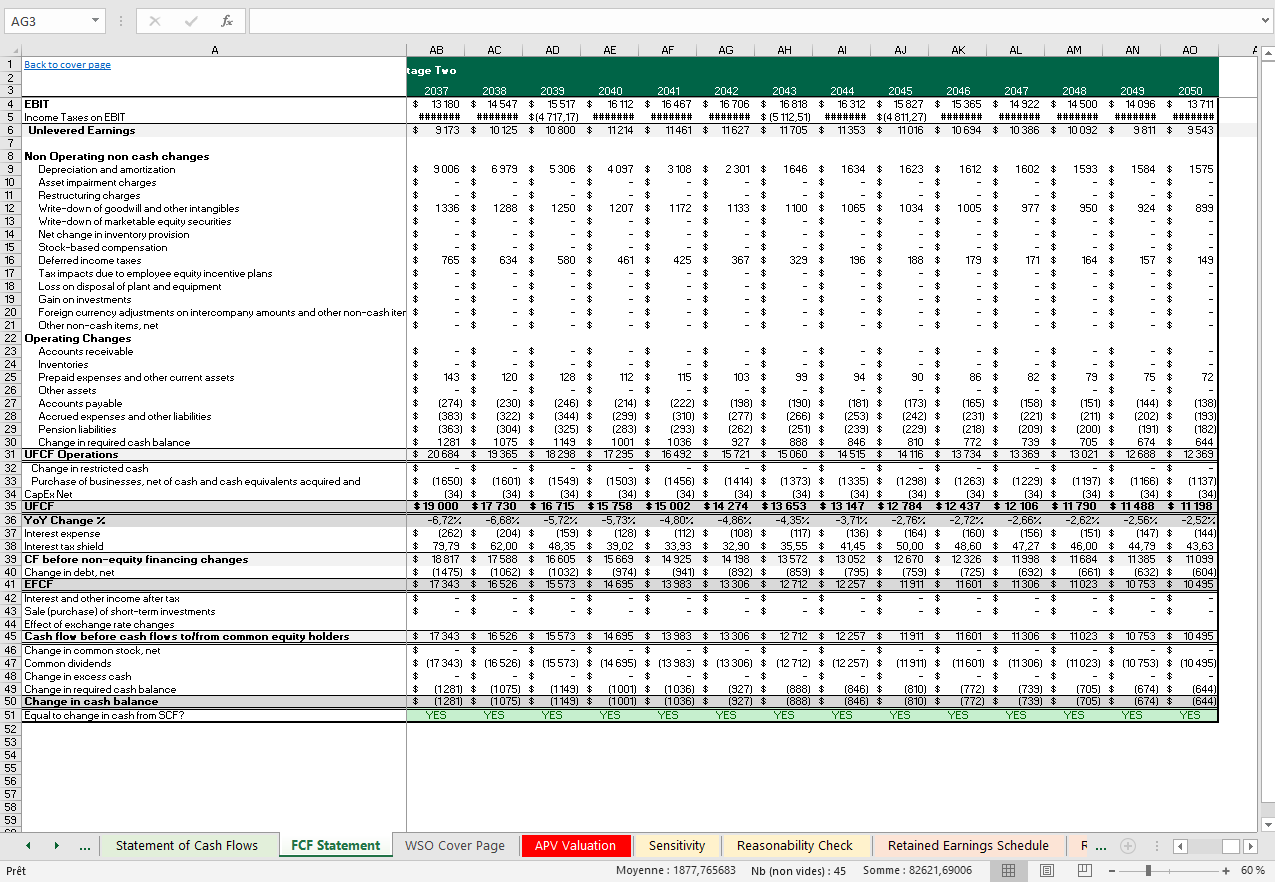
Task: Click the YoY Change % label
Action: coord(65,520)
